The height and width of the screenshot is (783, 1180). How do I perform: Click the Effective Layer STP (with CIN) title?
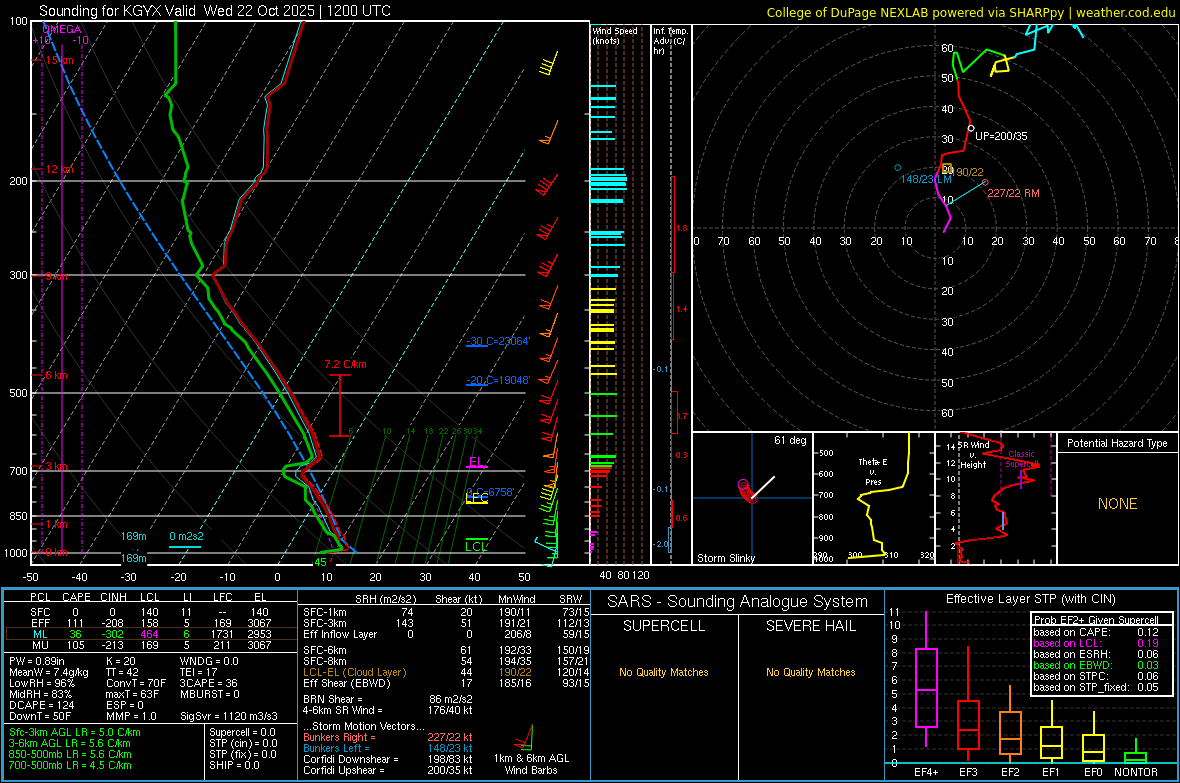pos(1030,599)
